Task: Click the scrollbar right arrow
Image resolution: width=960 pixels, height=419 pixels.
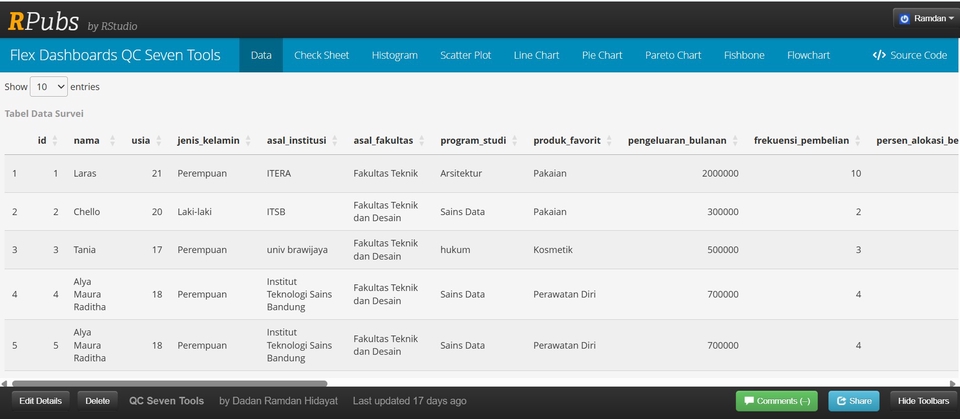Action: 953,383
